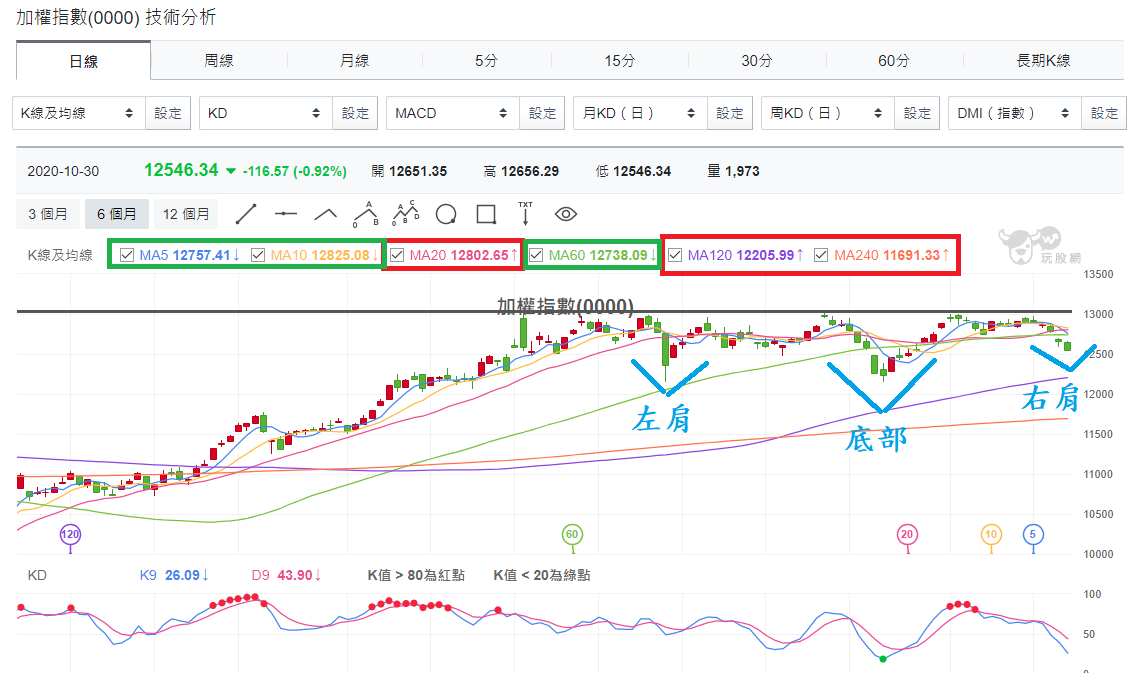Toggle drawings visibility with eye icon
The image size is (1142, 673).
(x=565, y=214)
